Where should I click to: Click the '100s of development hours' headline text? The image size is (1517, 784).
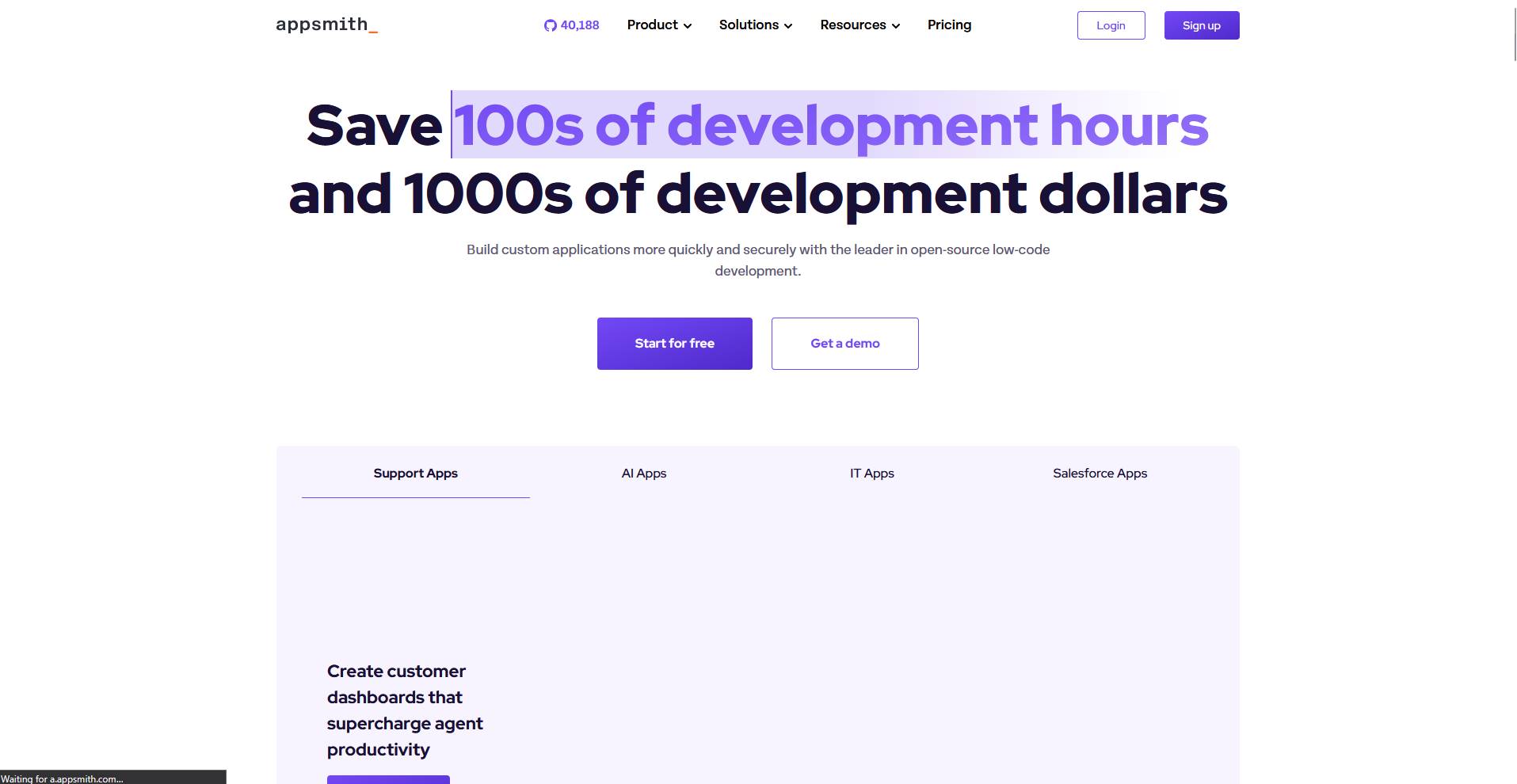coord(831,125)
